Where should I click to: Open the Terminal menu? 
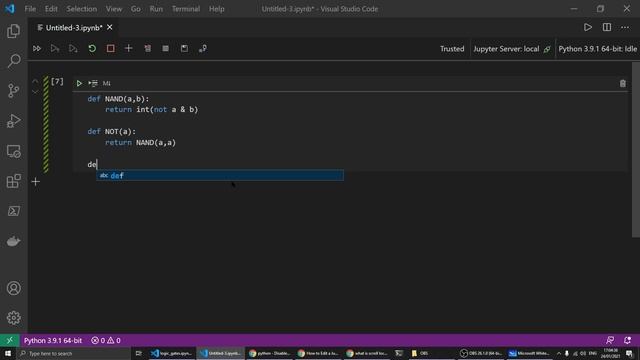[186, 9]
